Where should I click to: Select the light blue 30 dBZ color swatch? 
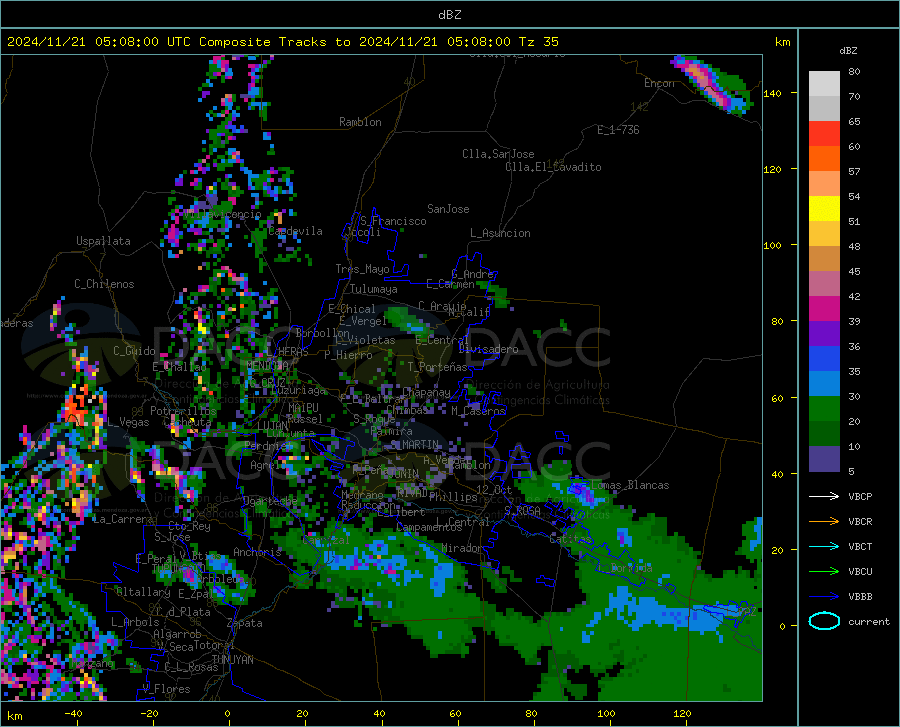824,384
